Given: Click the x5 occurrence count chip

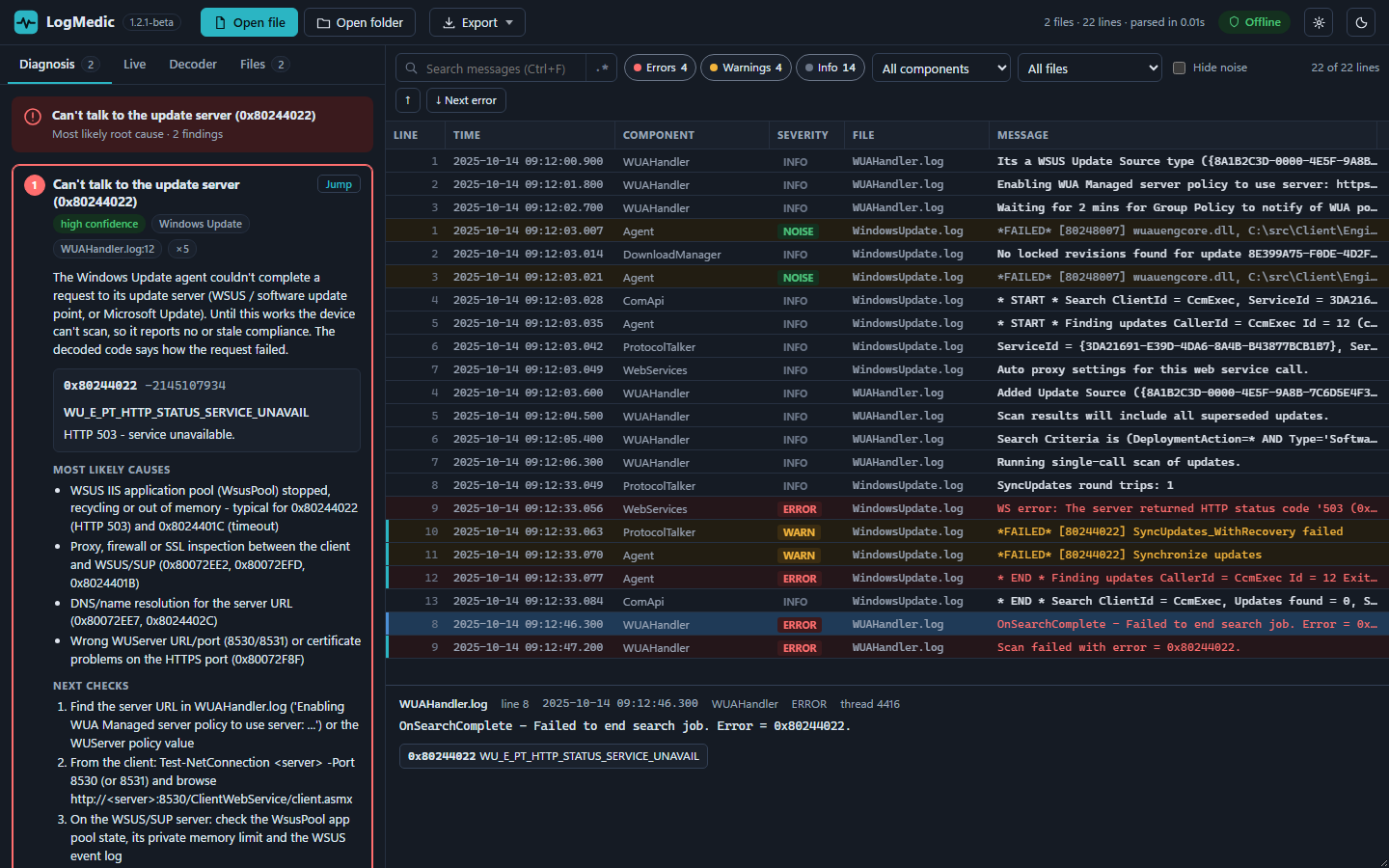Looking at the screenshot, I should tap(182, 249).
